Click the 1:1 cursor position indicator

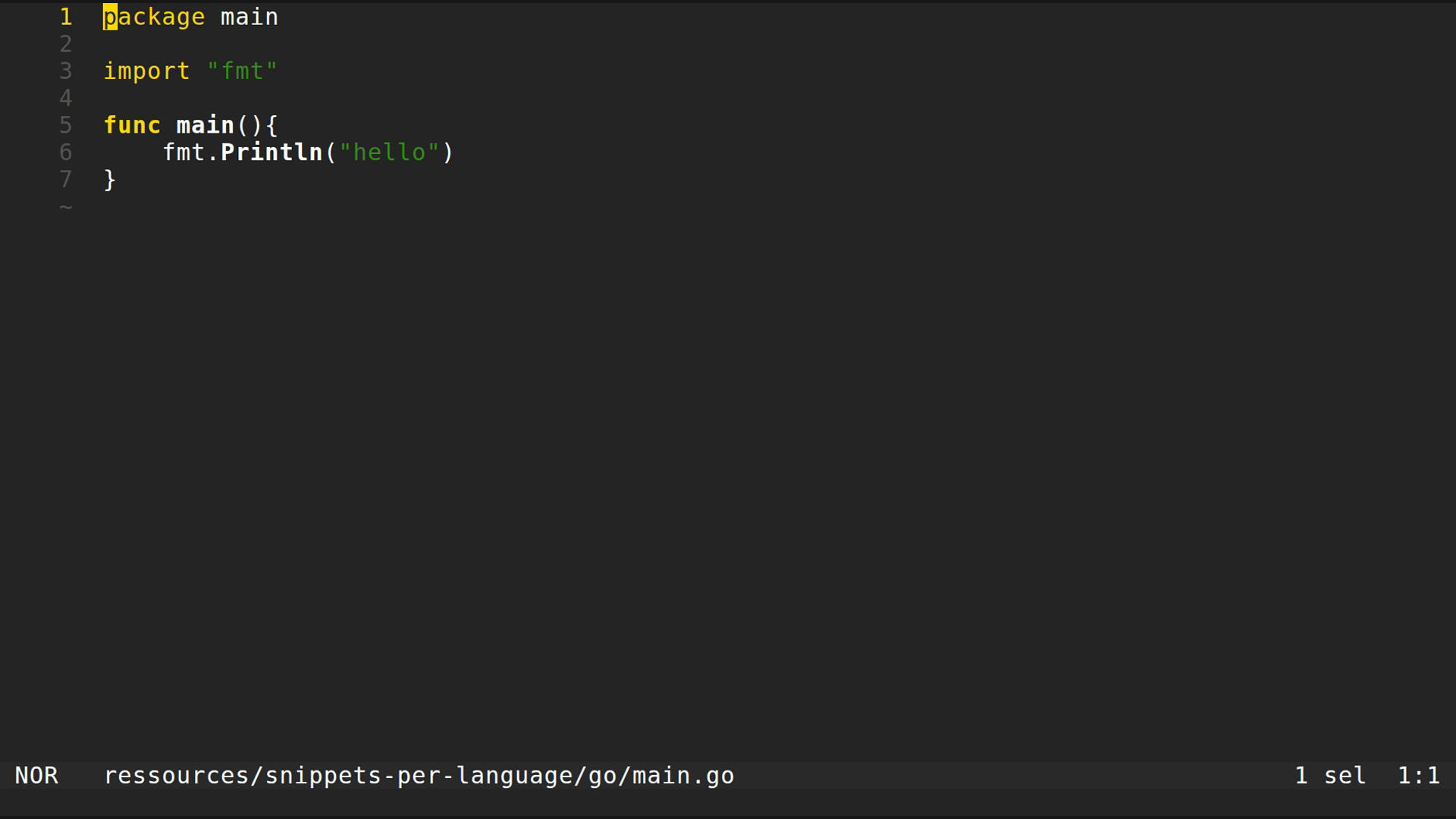point(1419,776)
